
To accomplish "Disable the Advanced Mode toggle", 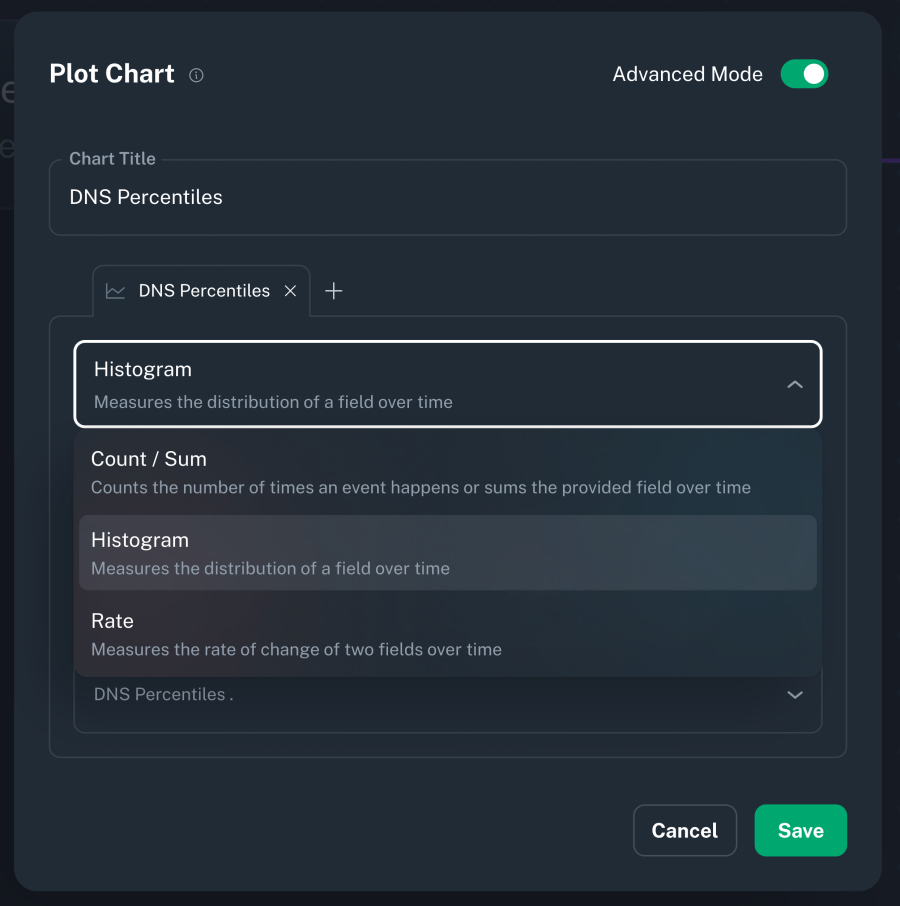I will [x=804, y=74].
